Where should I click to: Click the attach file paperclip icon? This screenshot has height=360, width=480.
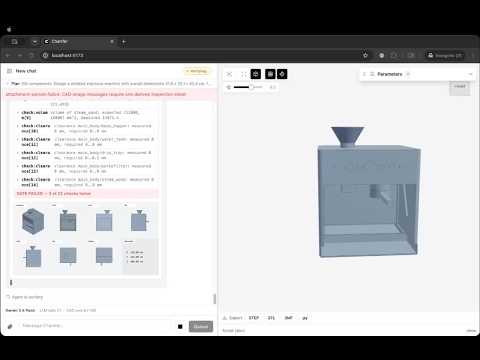tap(10, 326)
